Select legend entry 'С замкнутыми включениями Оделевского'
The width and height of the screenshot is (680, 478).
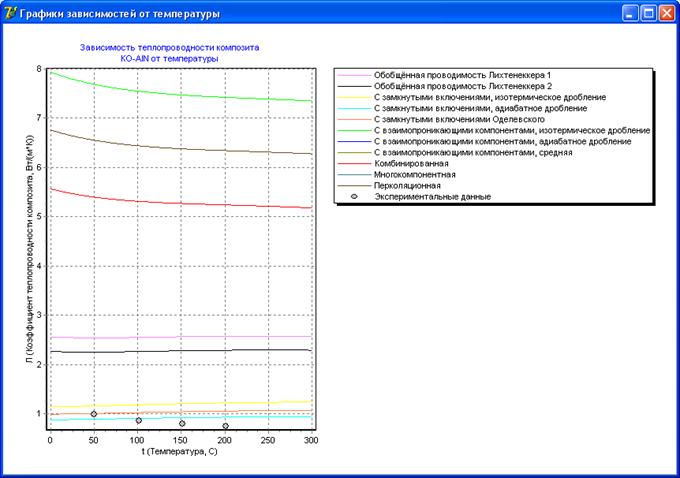click(459, 119)
